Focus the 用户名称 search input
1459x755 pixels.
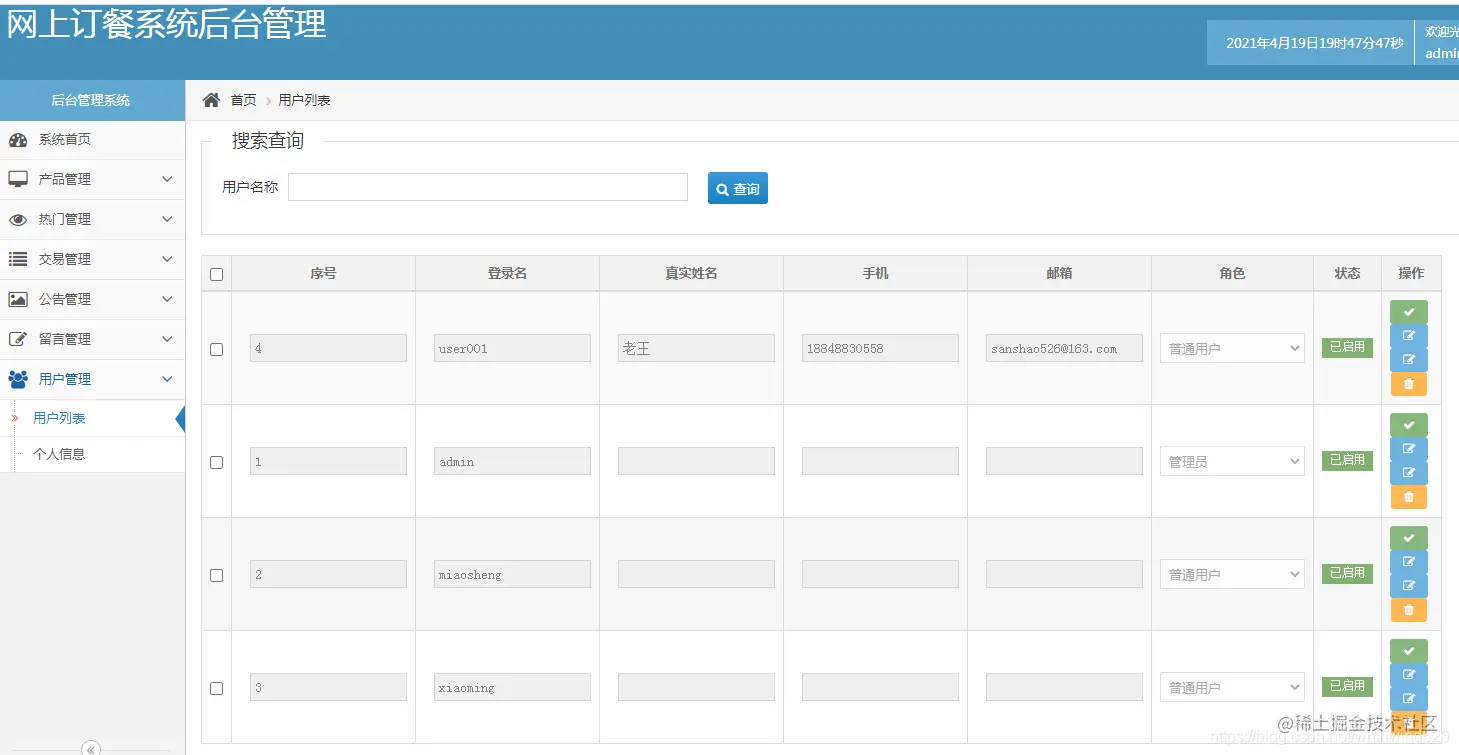pos(488,187)
